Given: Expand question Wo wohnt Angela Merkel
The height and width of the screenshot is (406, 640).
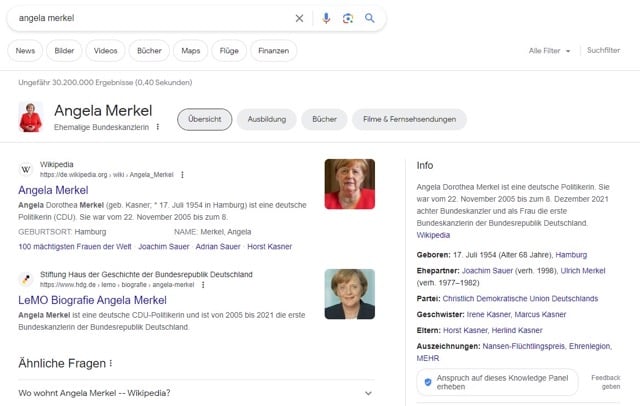Looking at the screenshot, I should pyautogui.click(x=196, y=393).
